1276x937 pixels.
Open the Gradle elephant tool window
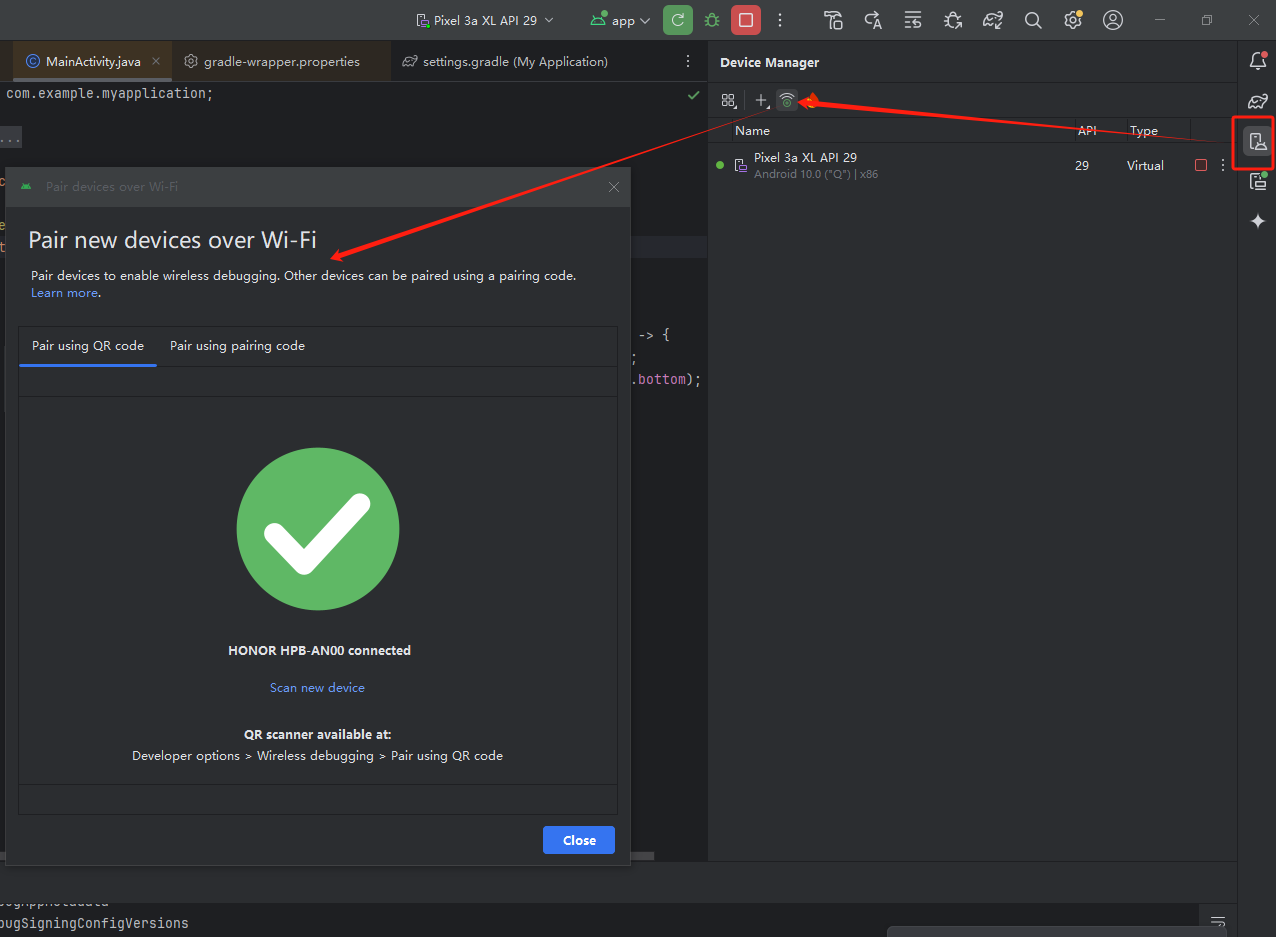click(x=1258, y=101)
